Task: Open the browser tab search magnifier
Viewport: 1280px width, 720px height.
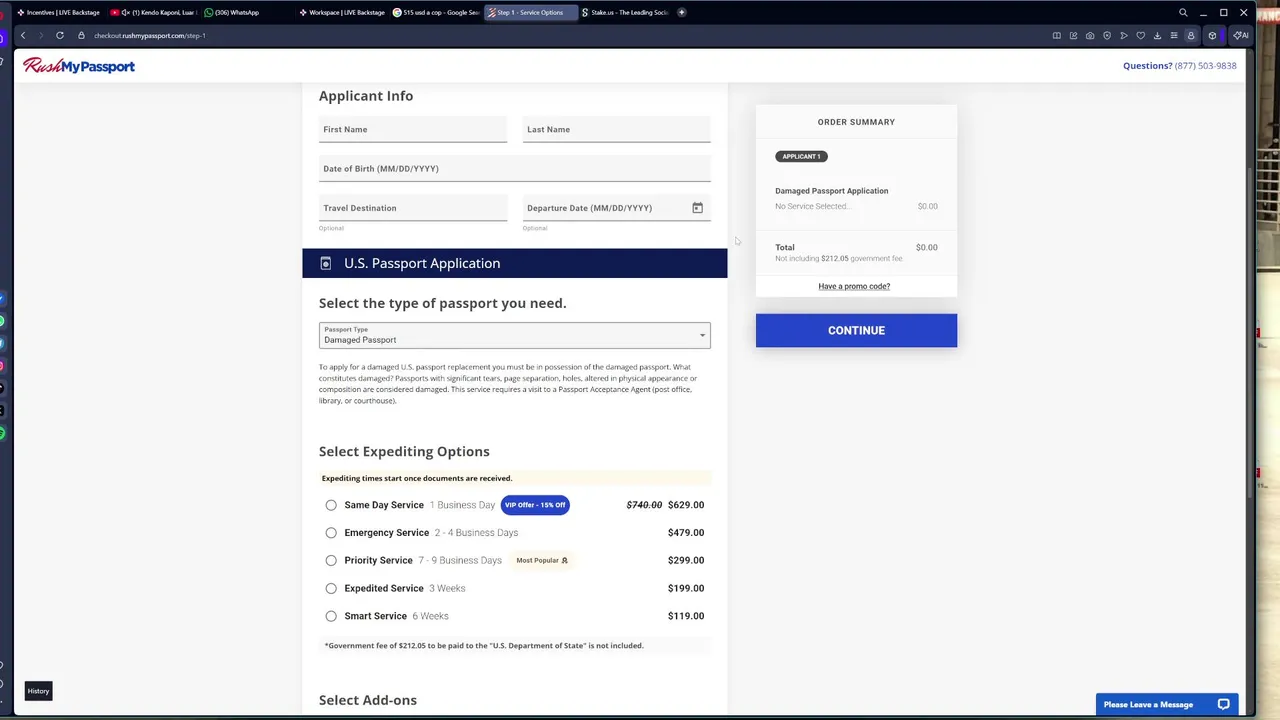Action: point(1183,13)
